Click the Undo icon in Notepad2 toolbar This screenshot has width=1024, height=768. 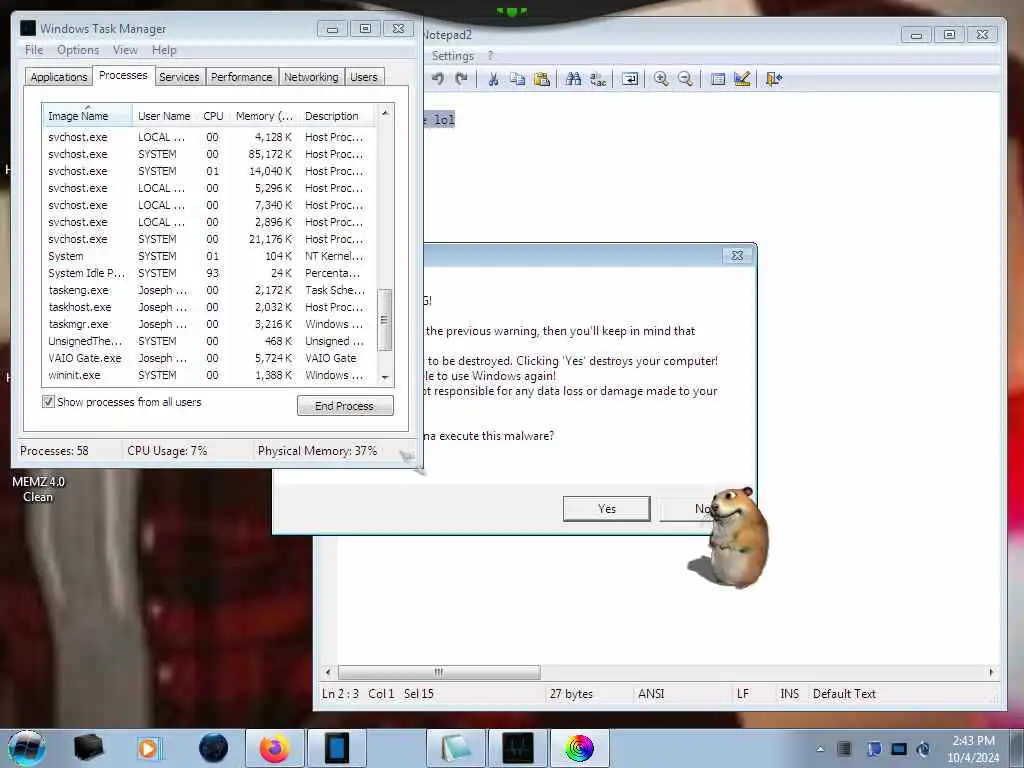point(438,79)
